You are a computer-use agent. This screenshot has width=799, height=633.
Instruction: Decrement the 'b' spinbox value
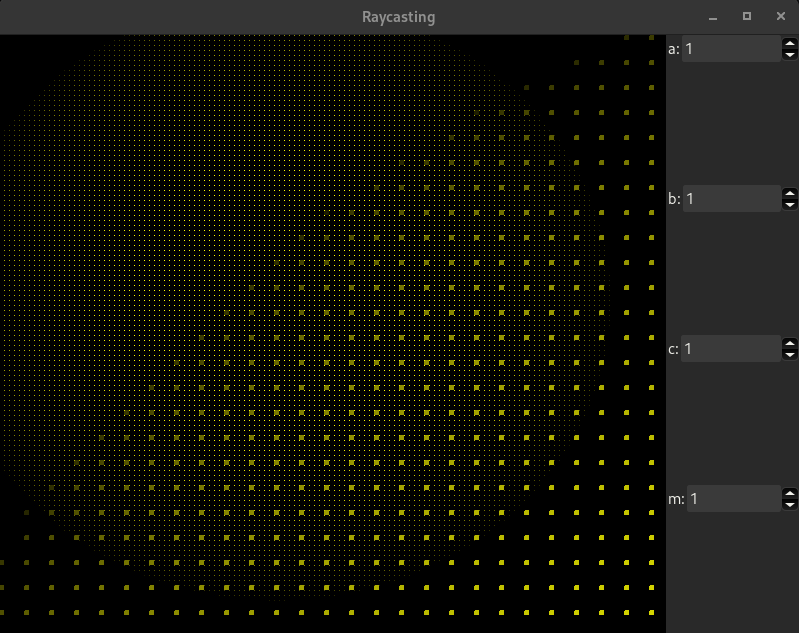(x=790, y=204)
